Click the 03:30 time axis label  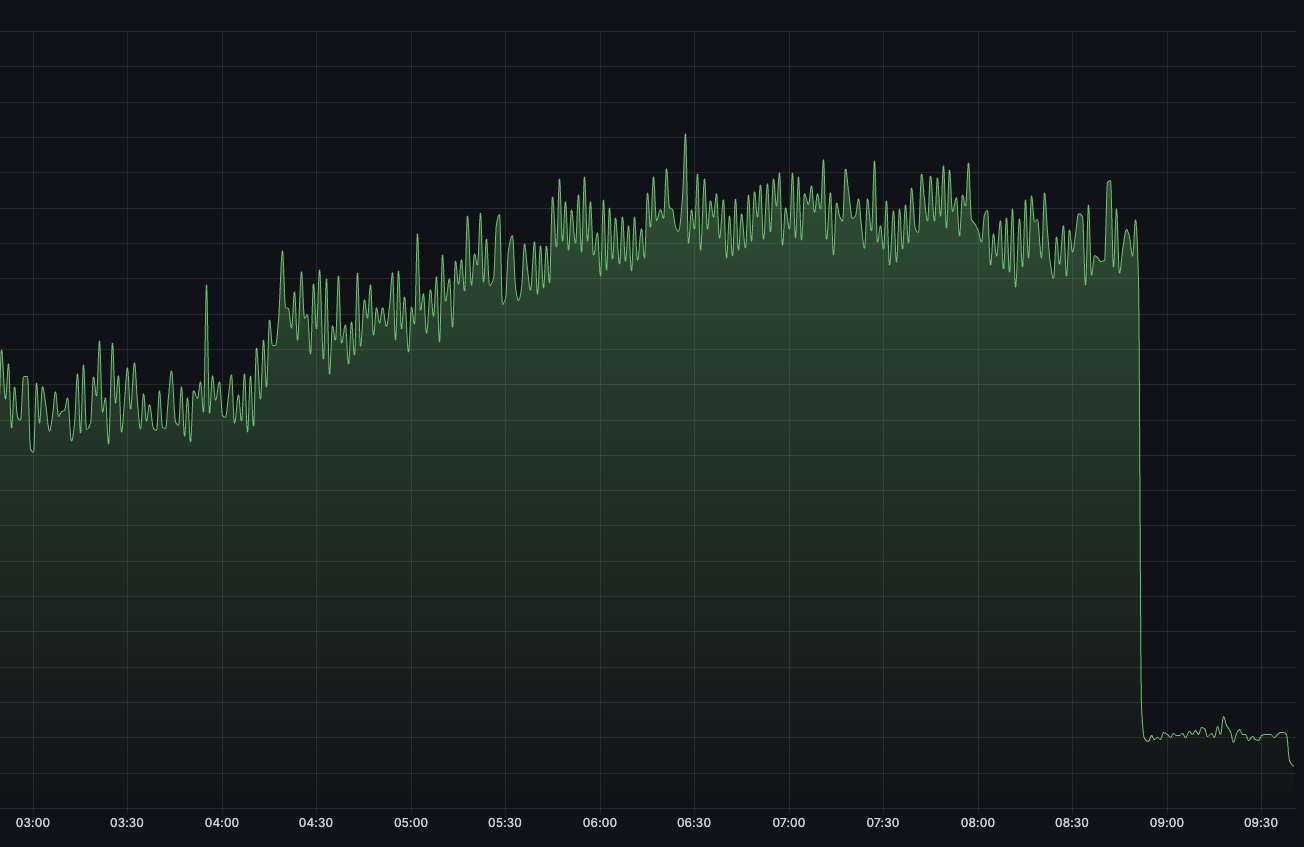(127, 823)
